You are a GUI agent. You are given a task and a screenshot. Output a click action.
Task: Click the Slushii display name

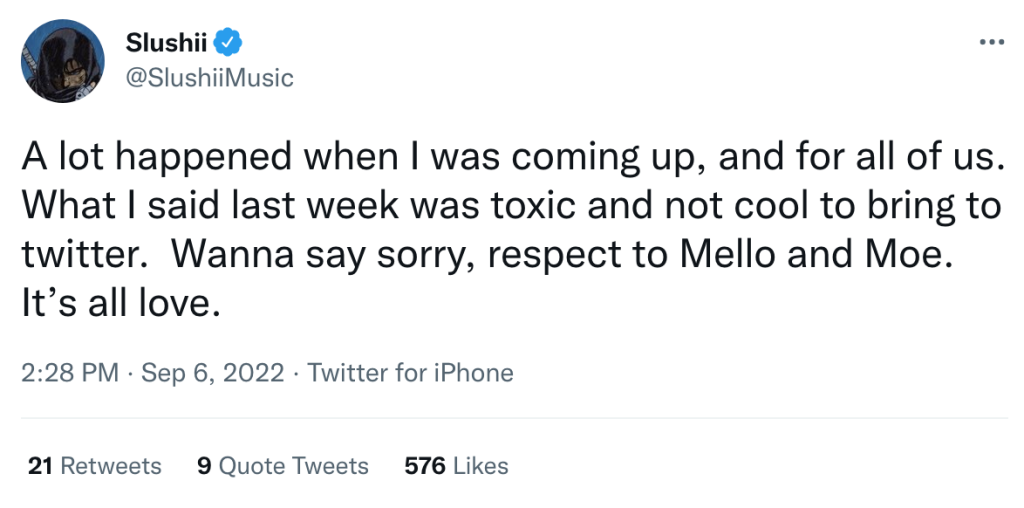point(167,43)
